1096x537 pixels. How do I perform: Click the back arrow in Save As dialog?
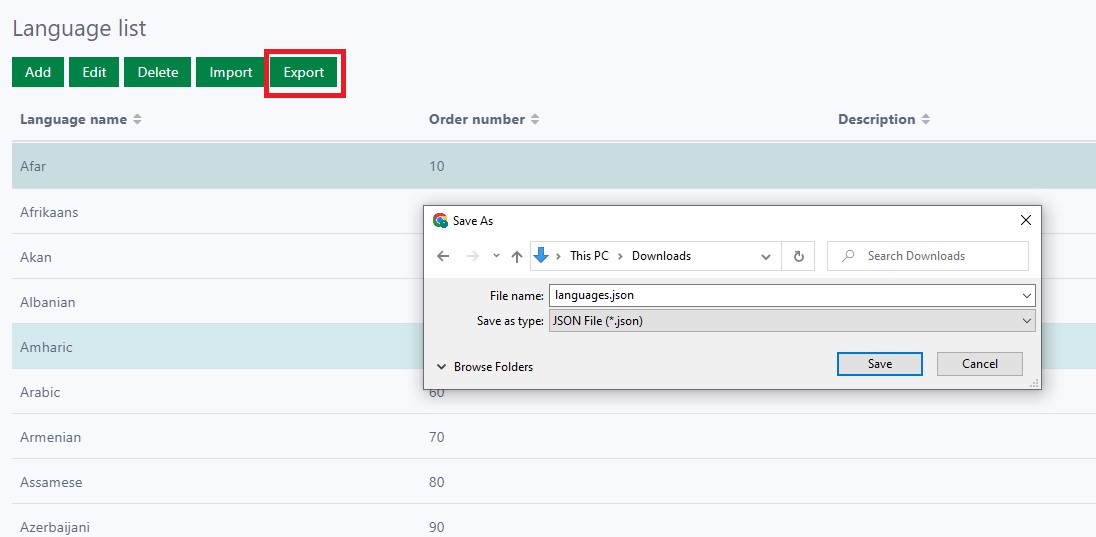pos(445,256)
